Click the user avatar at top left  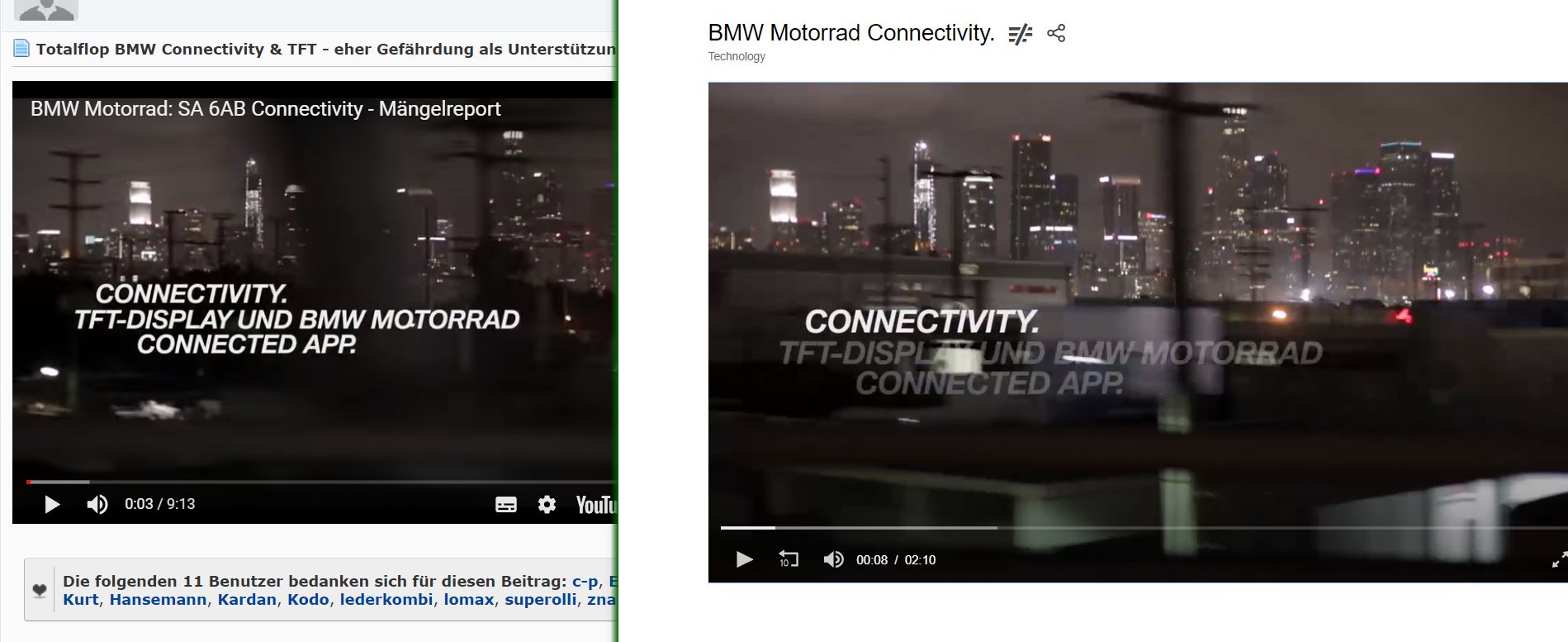pyautogui.click(x=47, y=10)
